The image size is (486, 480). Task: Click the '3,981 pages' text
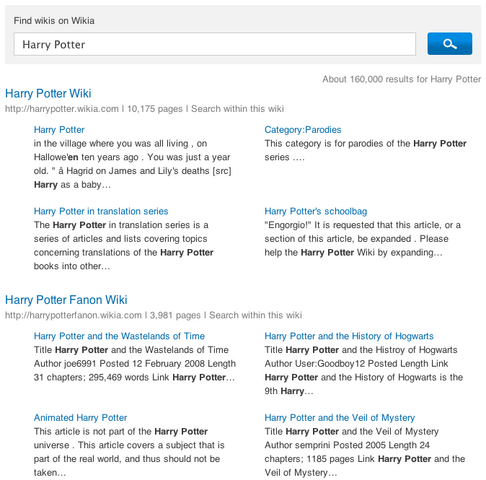(x=175, y=315)
